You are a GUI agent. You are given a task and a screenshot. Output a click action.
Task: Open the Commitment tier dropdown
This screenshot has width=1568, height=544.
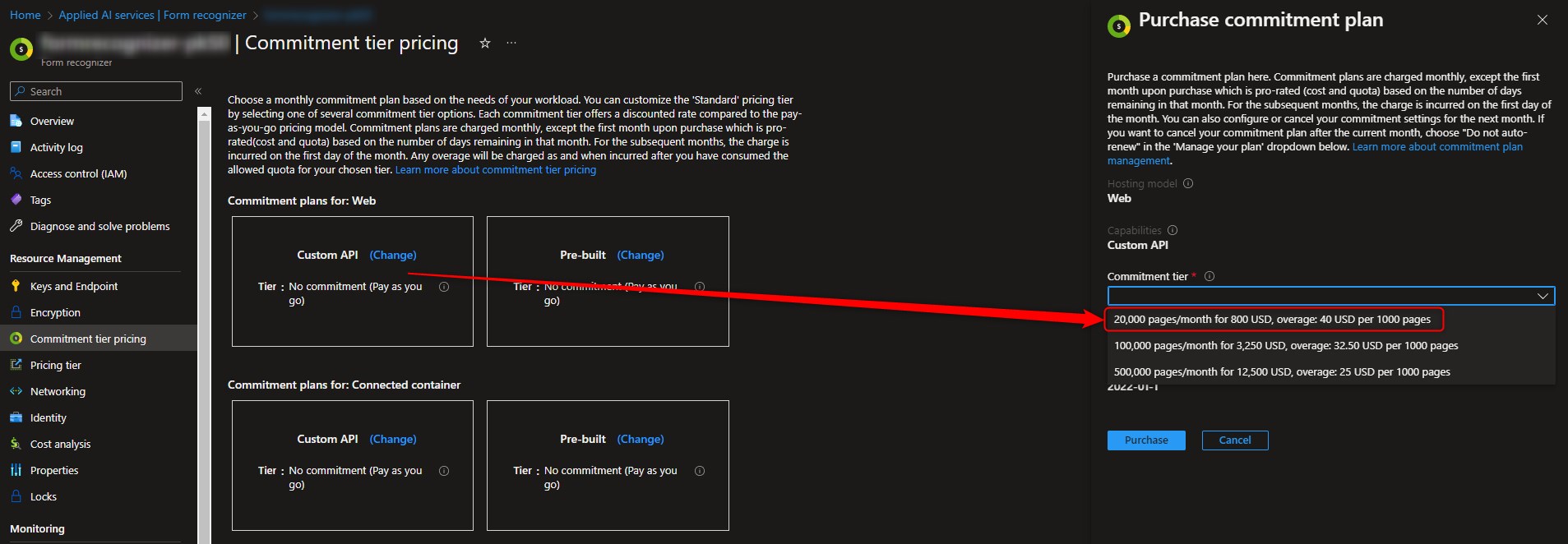pyautogui.click(x=1331, y=296)
